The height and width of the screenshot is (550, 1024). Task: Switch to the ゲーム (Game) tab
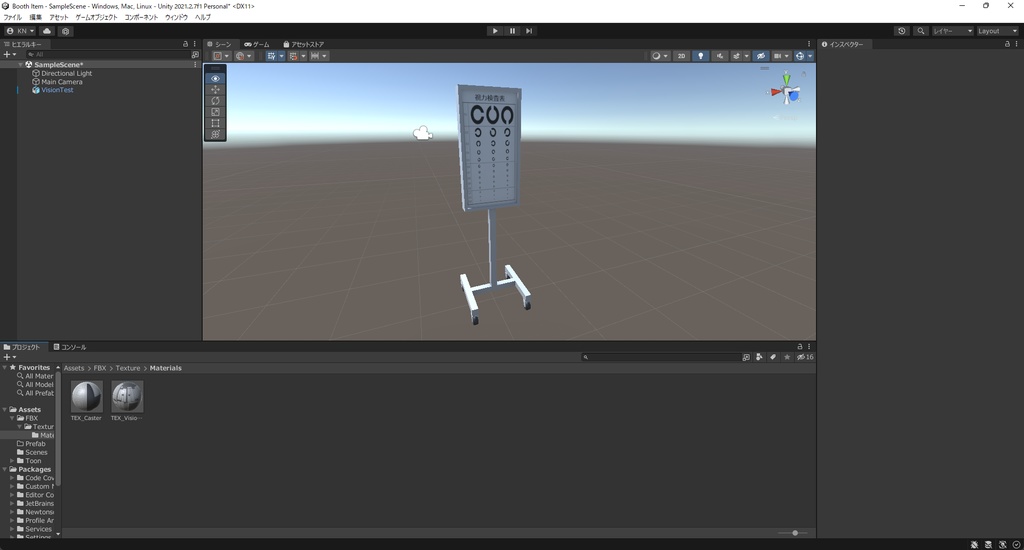pyautogui.click(x=257, y=44)
